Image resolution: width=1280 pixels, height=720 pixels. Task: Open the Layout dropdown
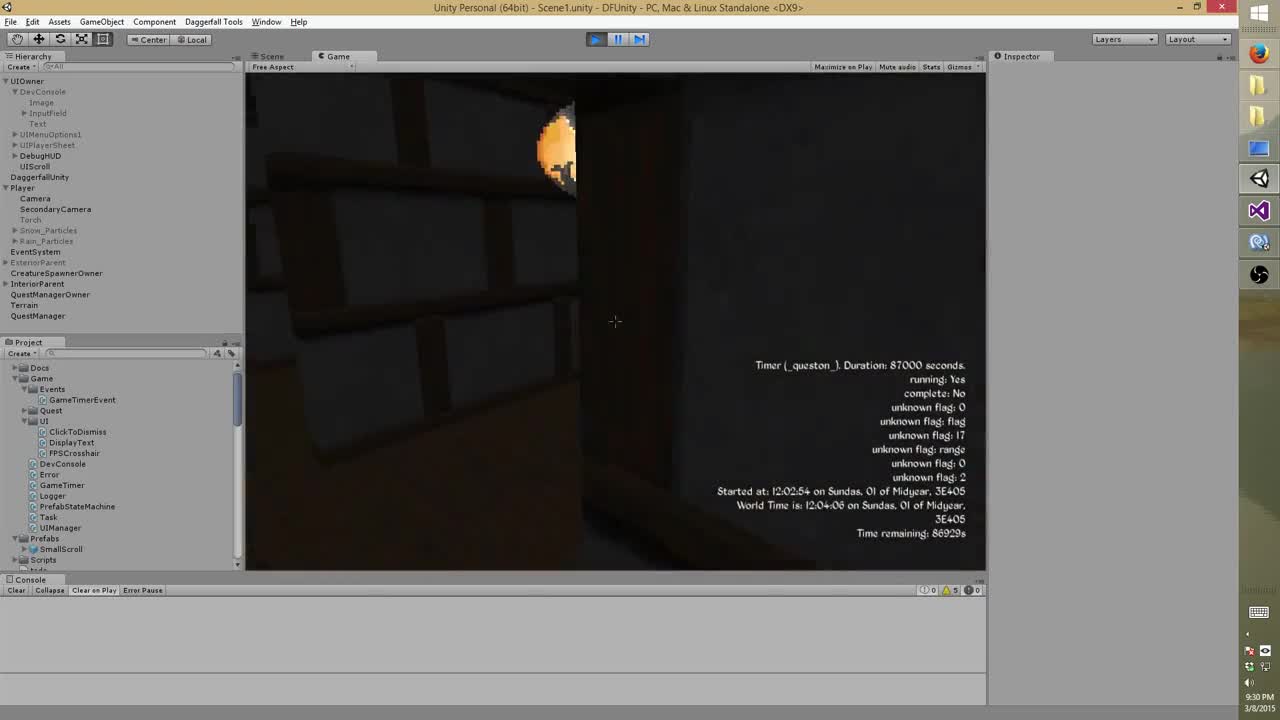click(1197, 39)
